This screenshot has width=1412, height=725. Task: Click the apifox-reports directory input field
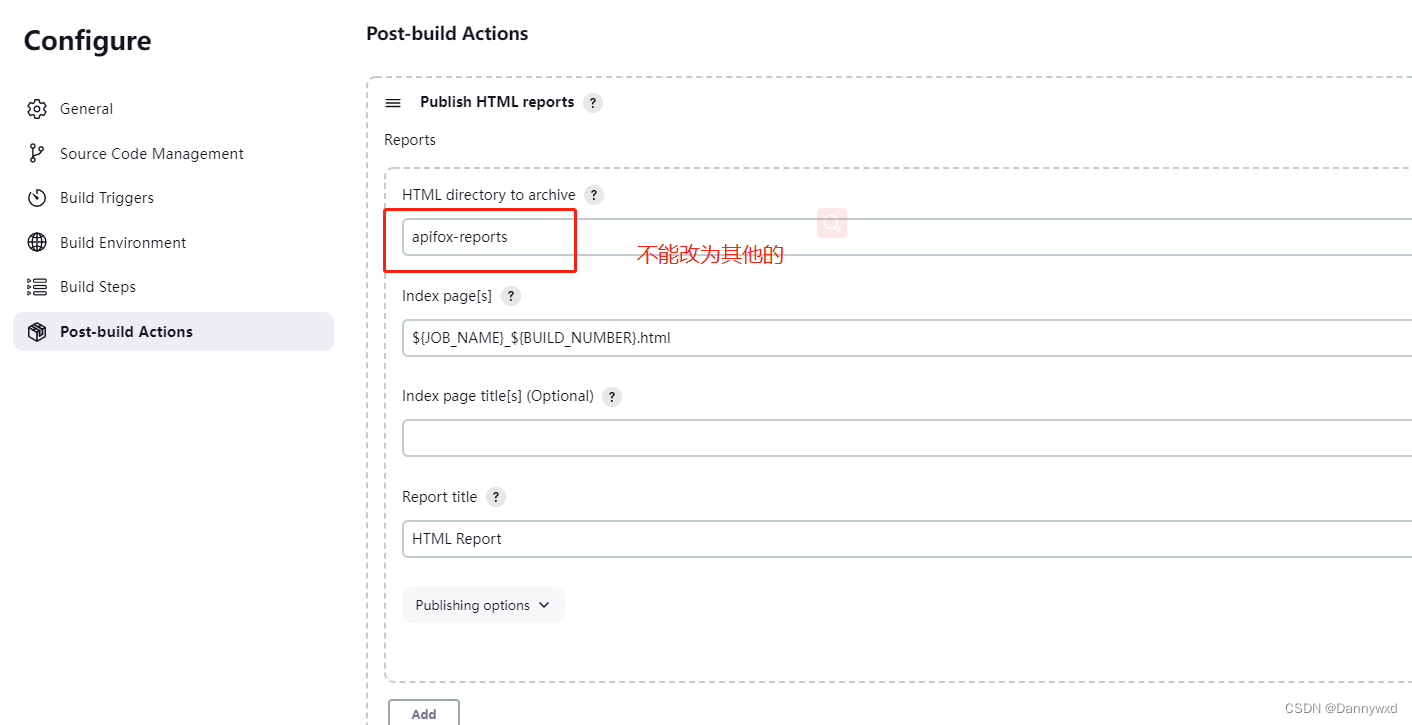[480, 236]
